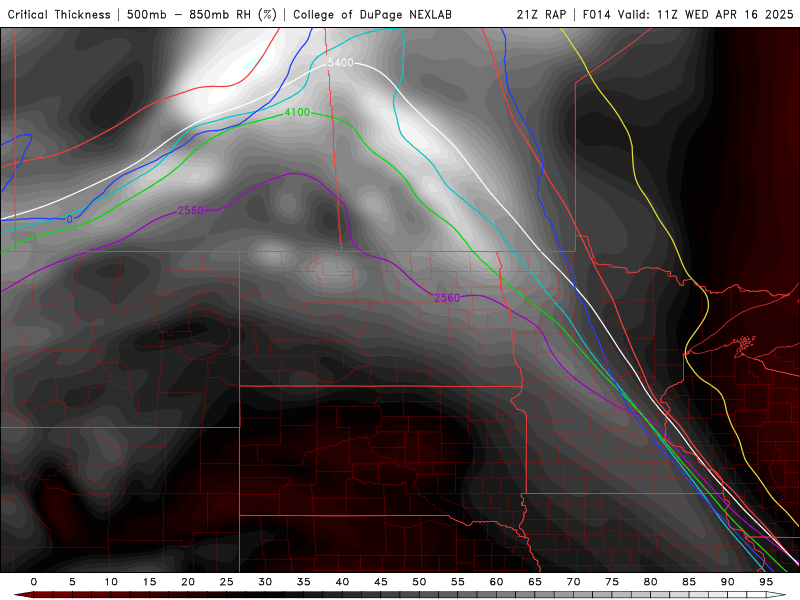Click the green contour's '4100' label

coord(297,112)
